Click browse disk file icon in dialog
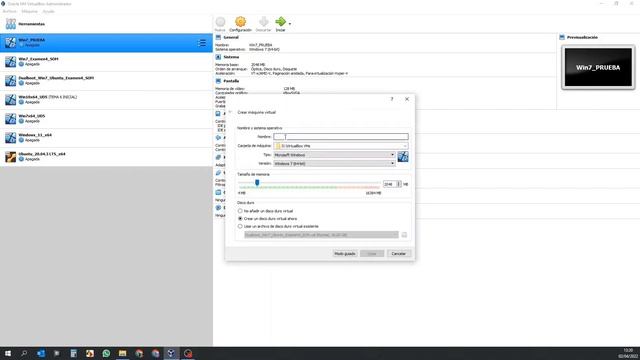 404,235
